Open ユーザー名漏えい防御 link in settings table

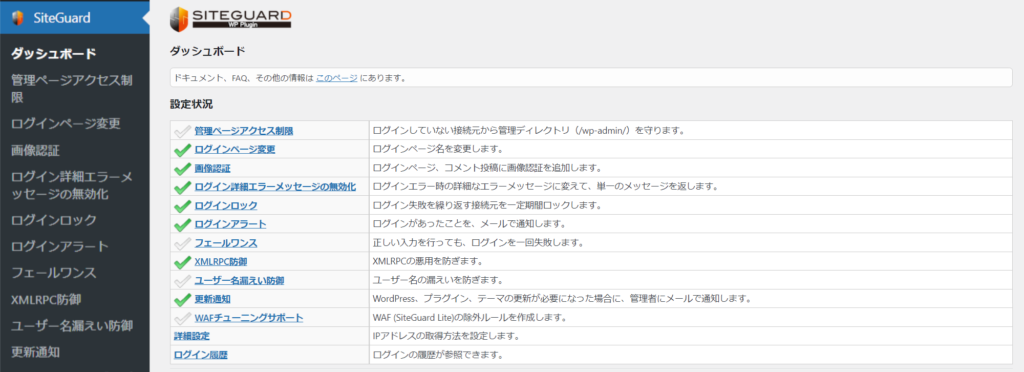(x=239, y=281)
